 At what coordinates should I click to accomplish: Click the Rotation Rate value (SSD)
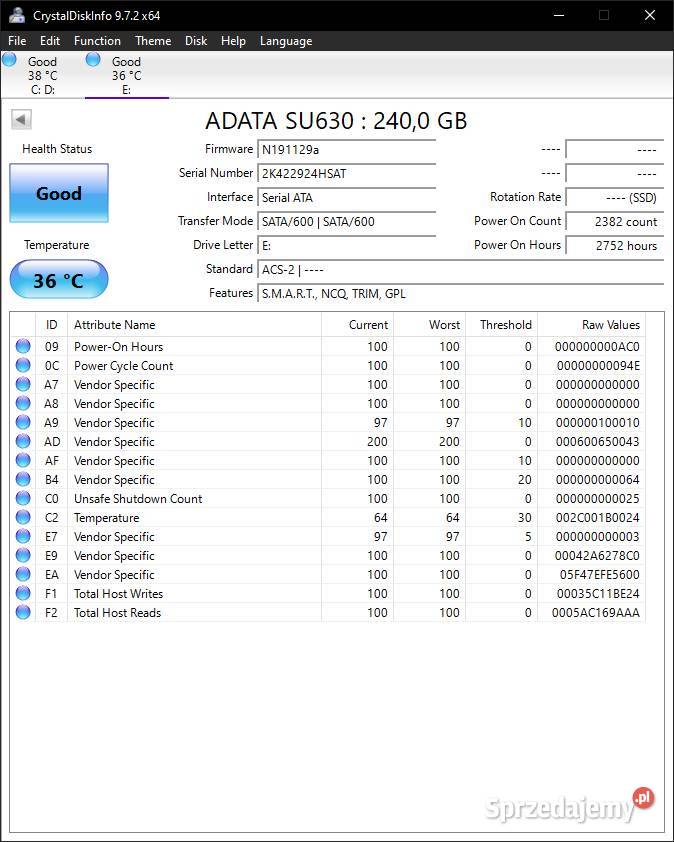[x=615, y=198]
